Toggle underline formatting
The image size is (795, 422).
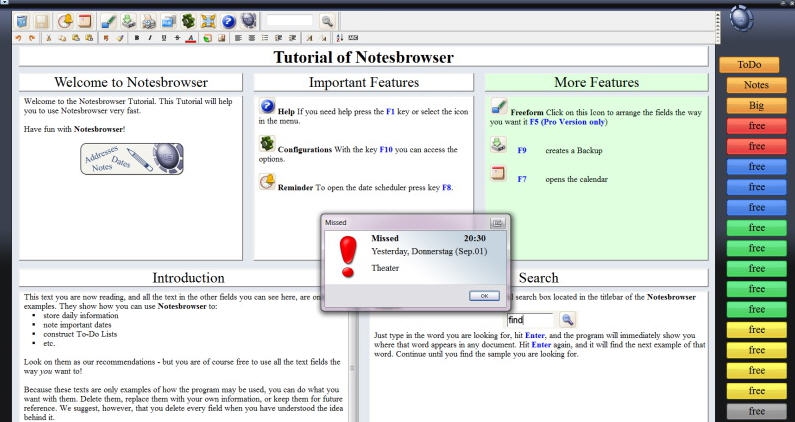164,38
